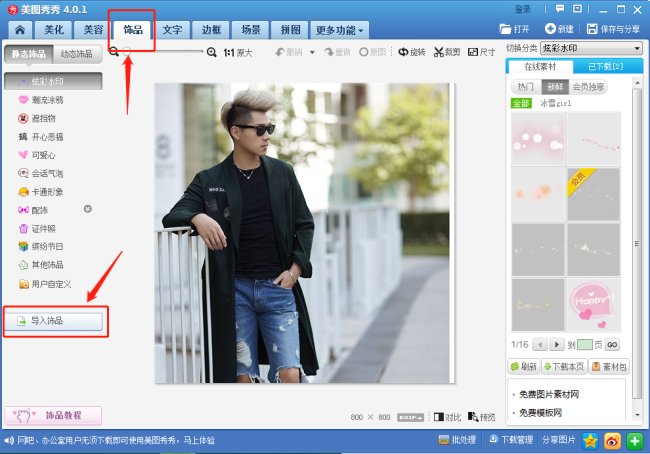Screen dimensions: 650x454
Task: Click the 旋转 rotate tool
Action: [x=412, y=52]
